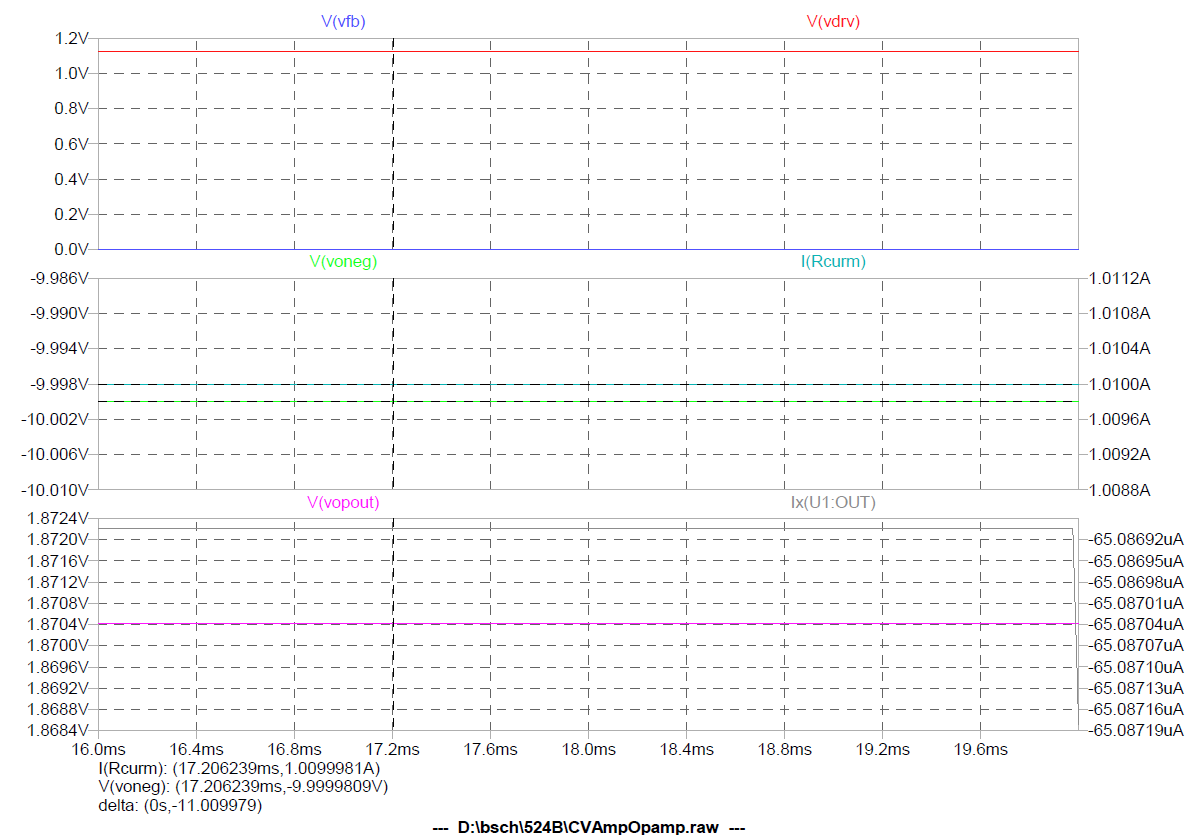Image resolution: width=1200 pixels, height=840 pixels.
Task: Click the -10.002V left axis label
Action: coord(56,419)
